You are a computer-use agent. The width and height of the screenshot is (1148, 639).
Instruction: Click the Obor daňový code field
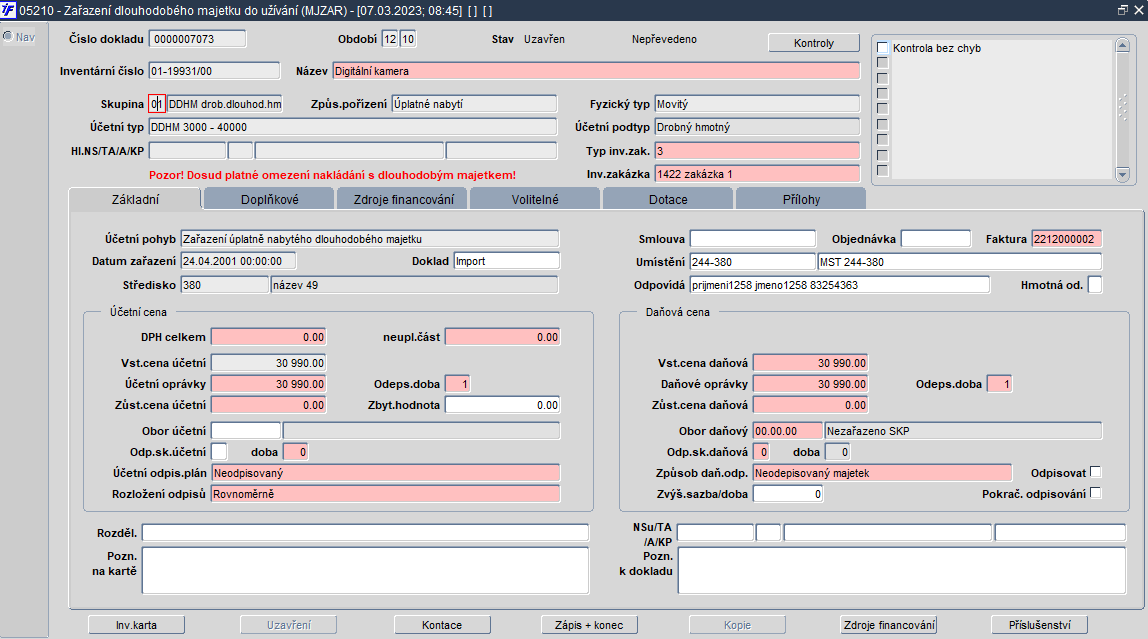788,430
